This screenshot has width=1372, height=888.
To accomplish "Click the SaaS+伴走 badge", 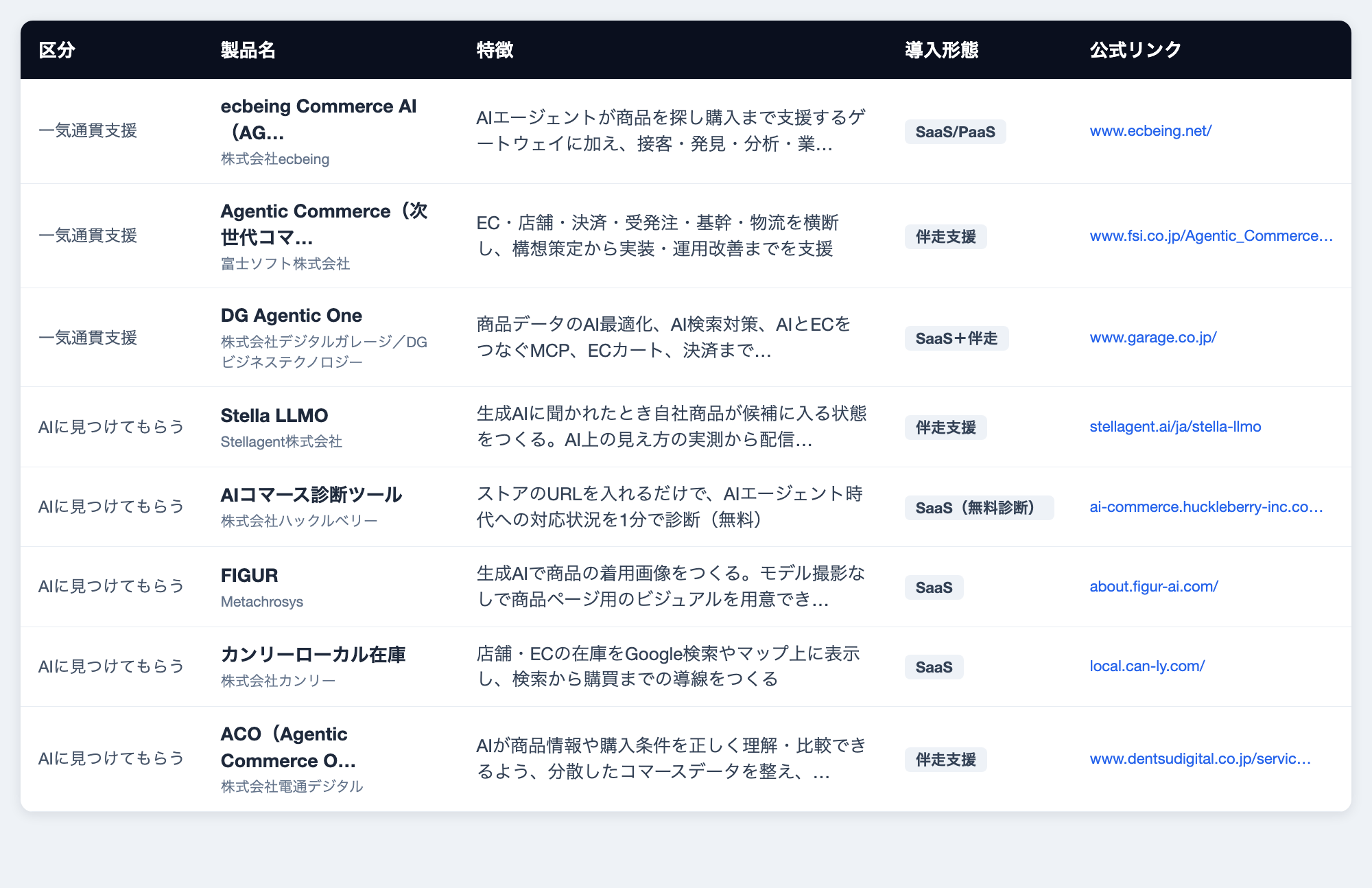I will point(956,338).
